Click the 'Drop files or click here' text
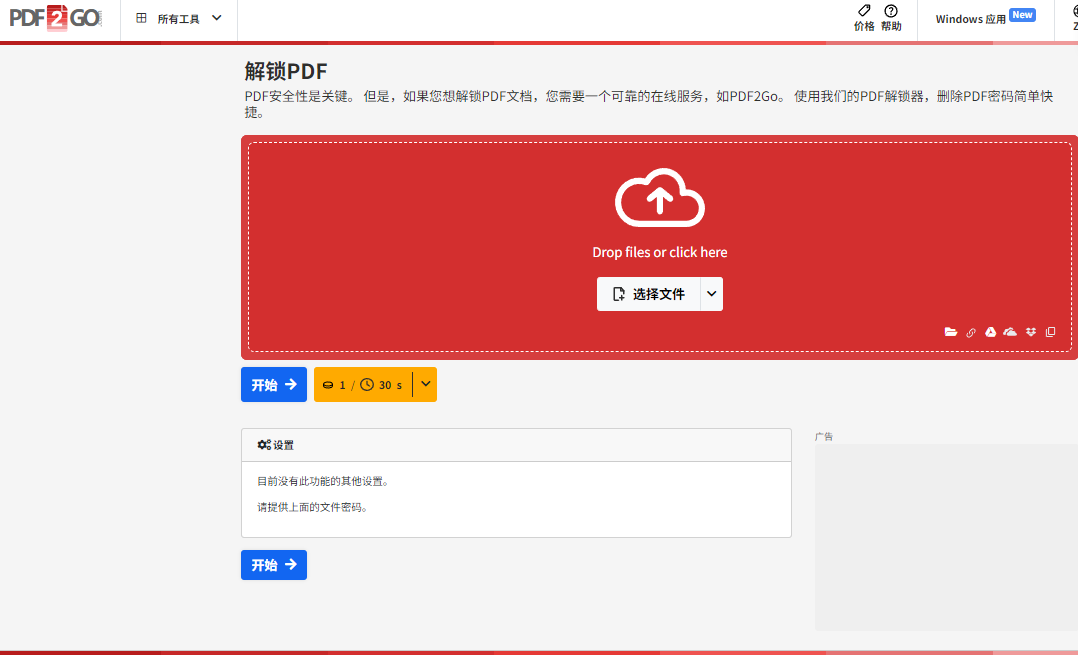1078x672 pixels. [x=659, y=253]
